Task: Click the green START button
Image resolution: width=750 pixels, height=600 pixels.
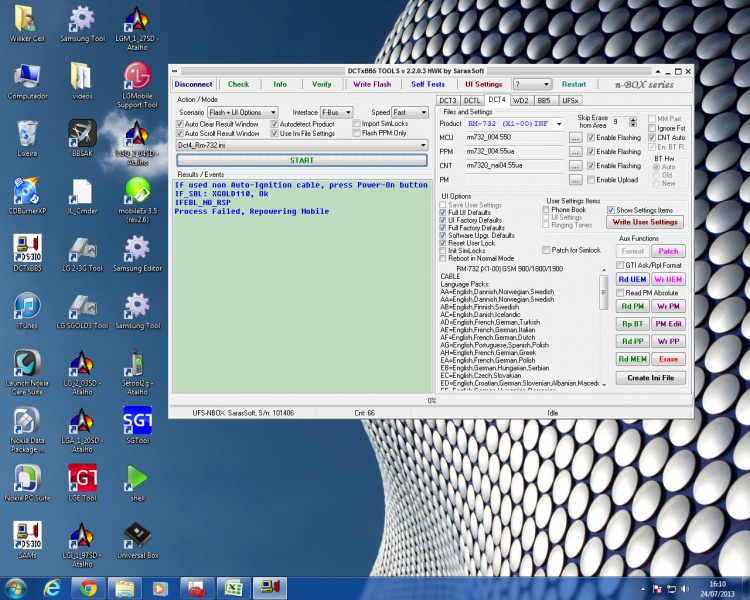Action: [x=302, y=160]
